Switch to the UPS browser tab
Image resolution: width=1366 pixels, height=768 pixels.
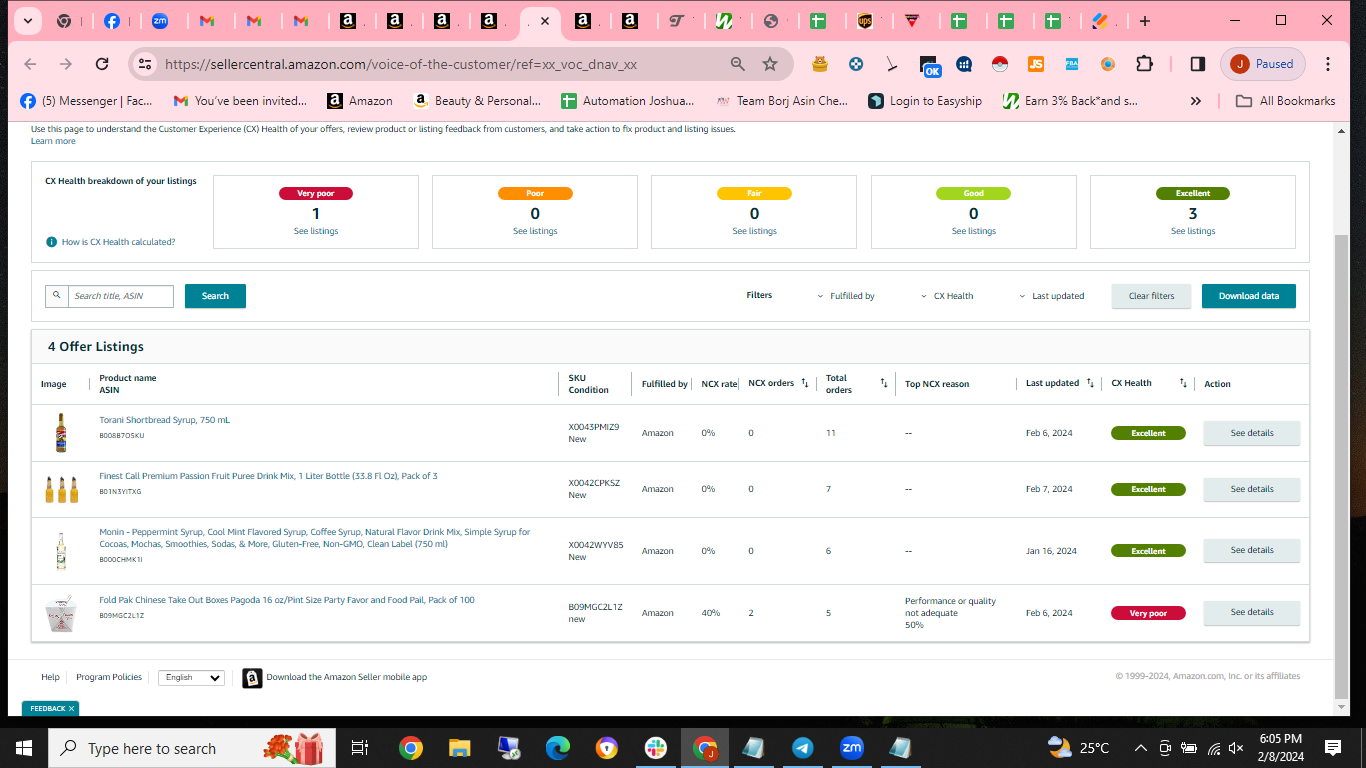(865, 20)
